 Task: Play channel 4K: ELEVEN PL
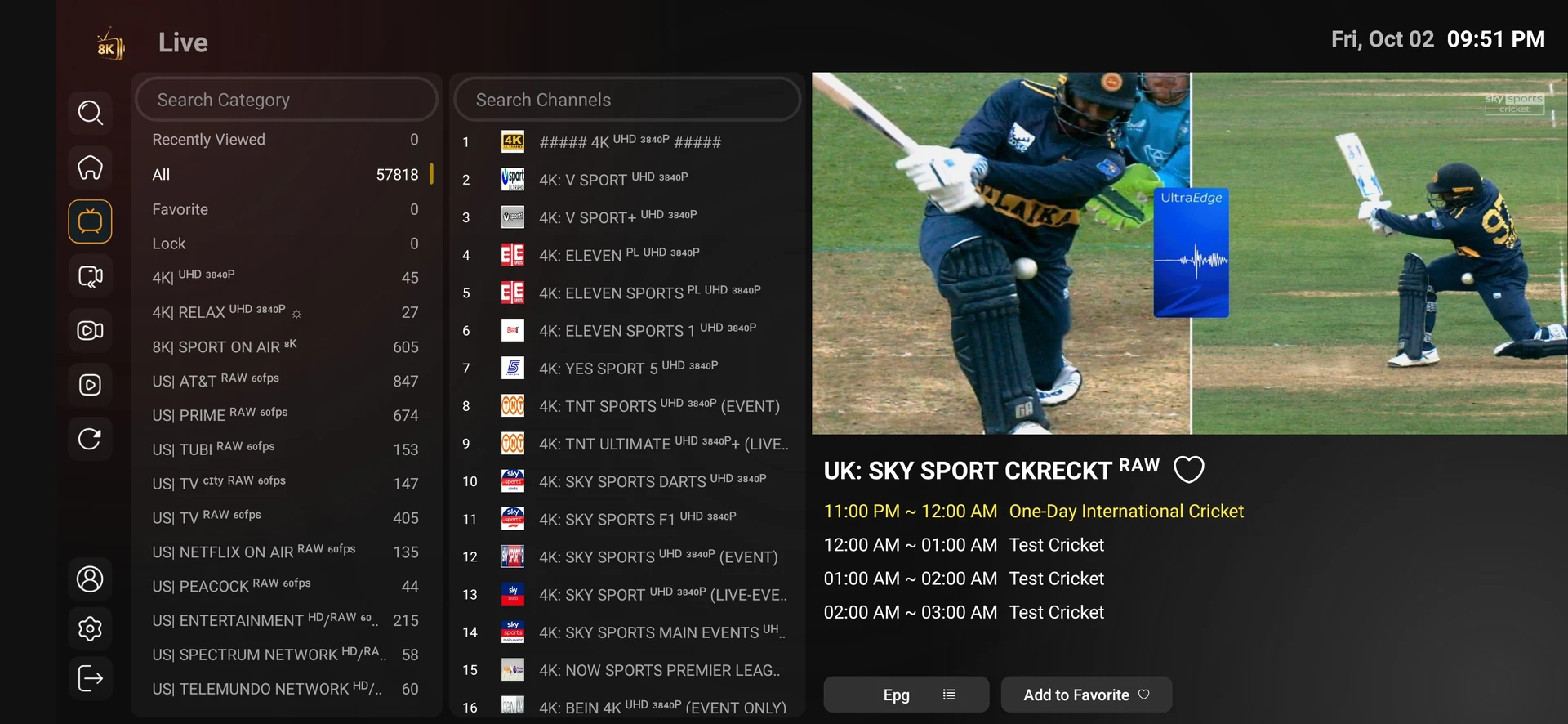point(626,255)
